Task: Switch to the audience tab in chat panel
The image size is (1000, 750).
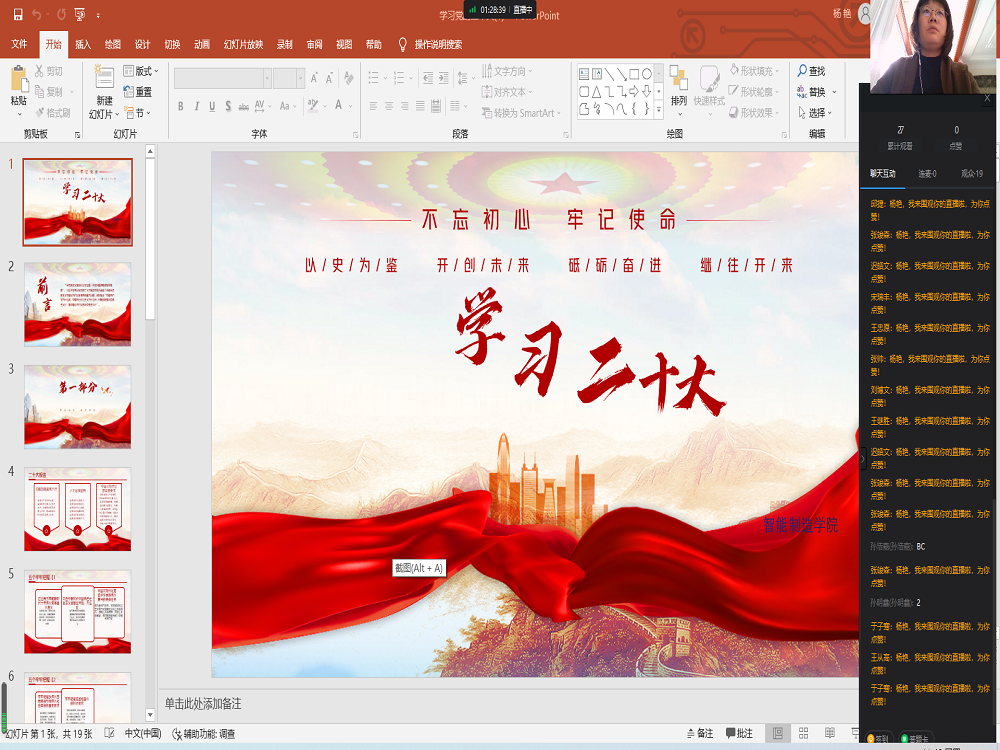Action: (971, 173)
